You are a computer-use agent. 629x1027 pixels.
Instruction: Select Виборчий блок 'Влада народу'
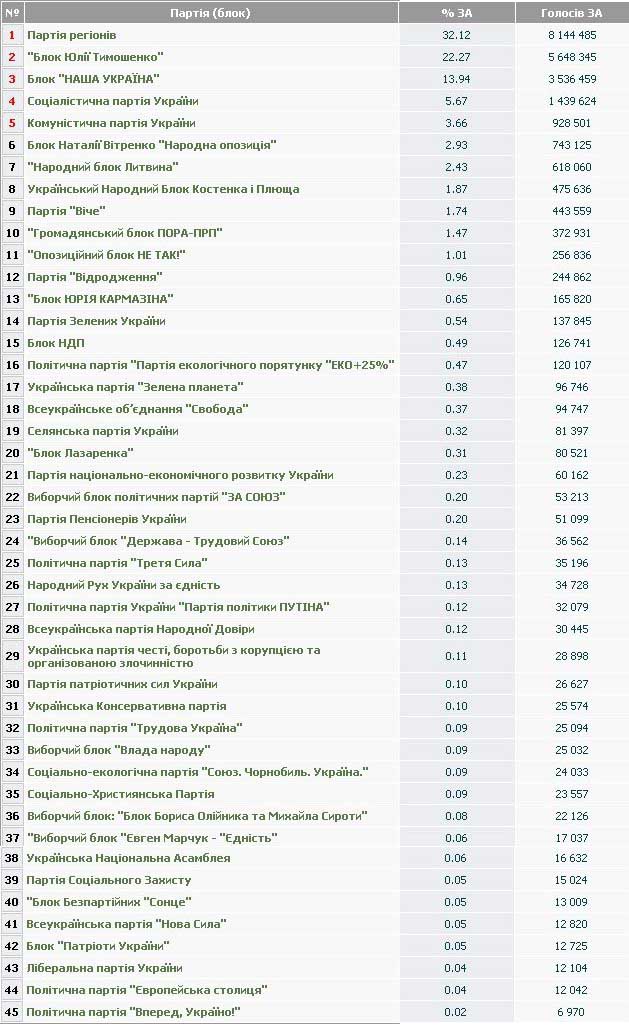[119, 750]
